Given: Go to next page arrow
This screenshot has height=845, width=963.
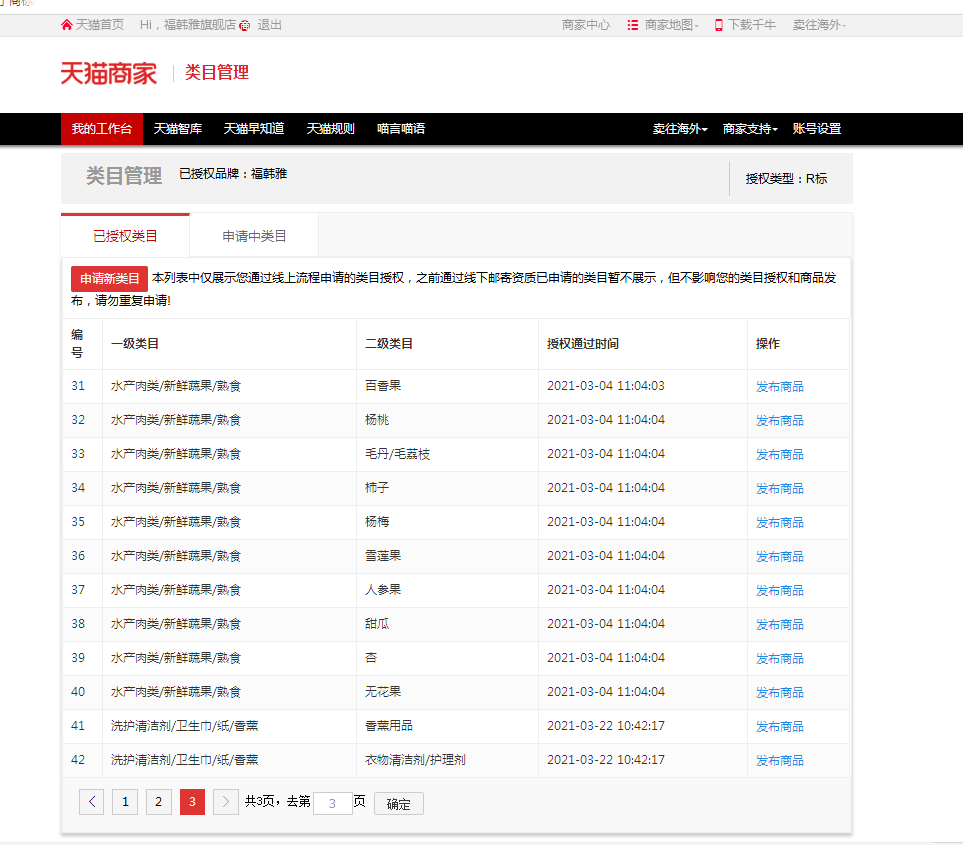Looking at the screenshot, I should coord(225,801).
